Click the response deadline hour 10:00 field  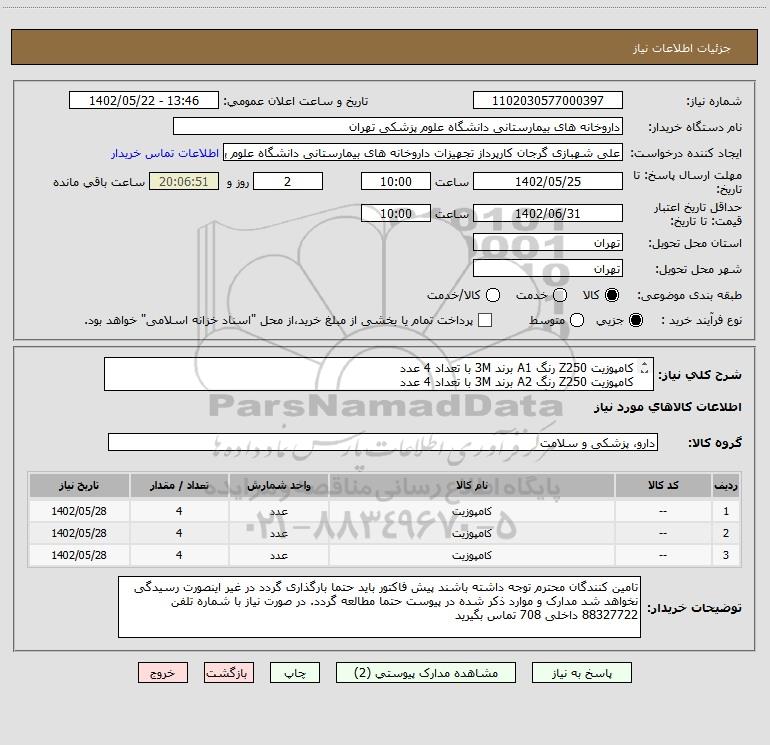(x=396, y=182)
